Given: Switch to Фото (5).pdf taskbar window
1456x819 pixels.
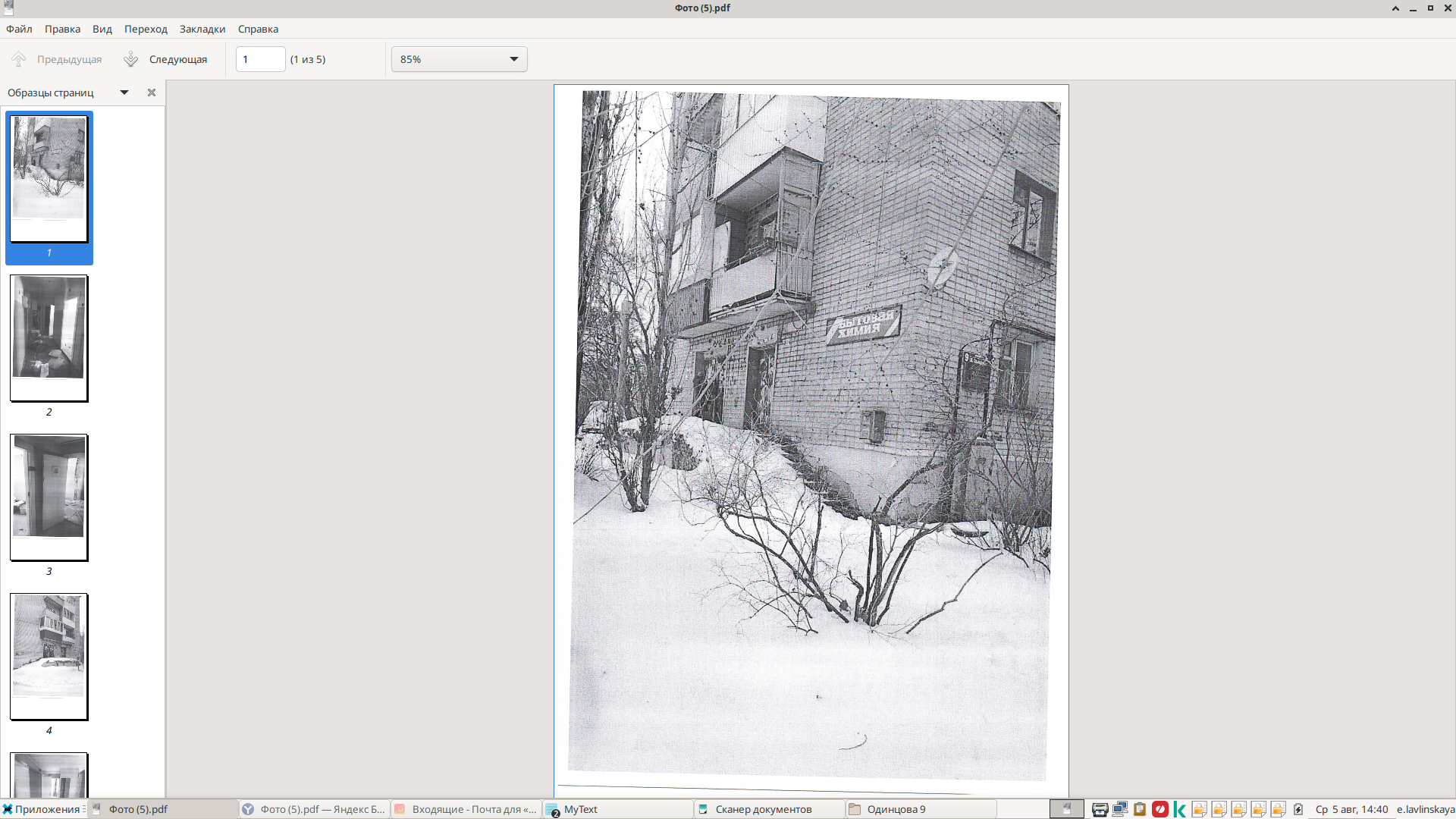Looking at the screenshot, I should coord(163,809).
